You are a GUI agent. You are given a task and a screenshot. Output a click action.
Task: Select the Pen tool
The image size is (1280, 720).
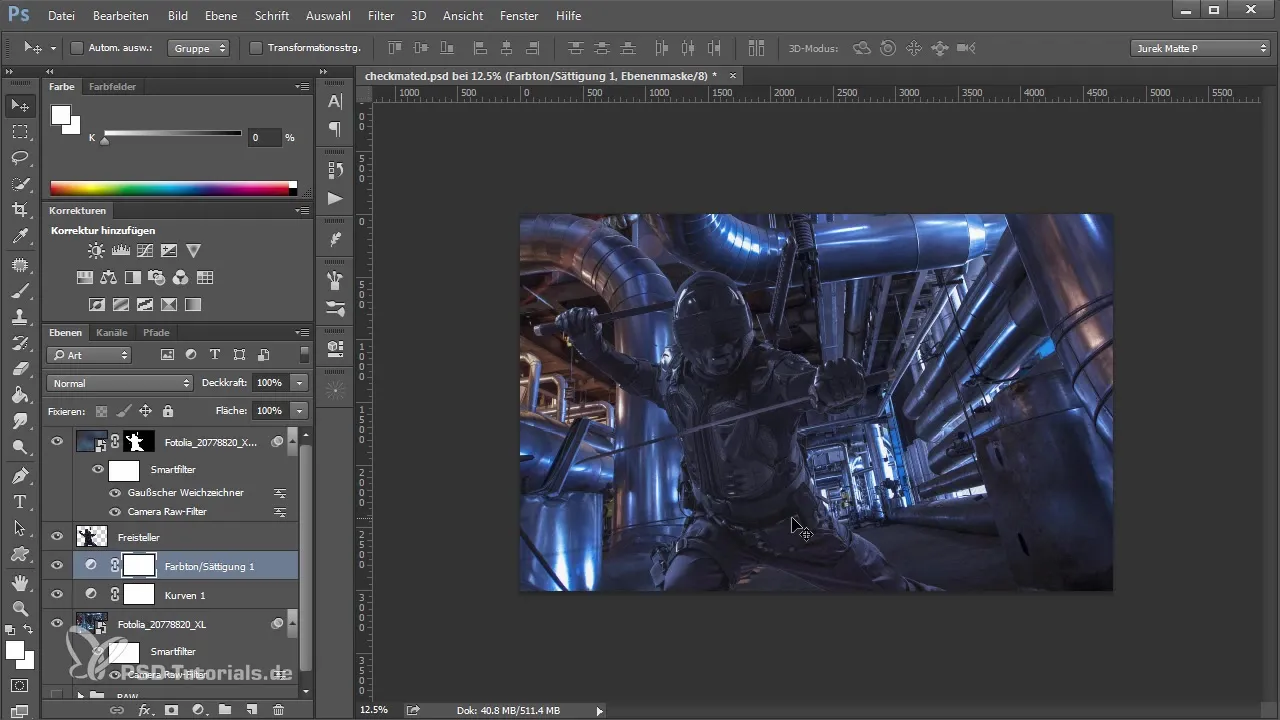coord(19,475)
